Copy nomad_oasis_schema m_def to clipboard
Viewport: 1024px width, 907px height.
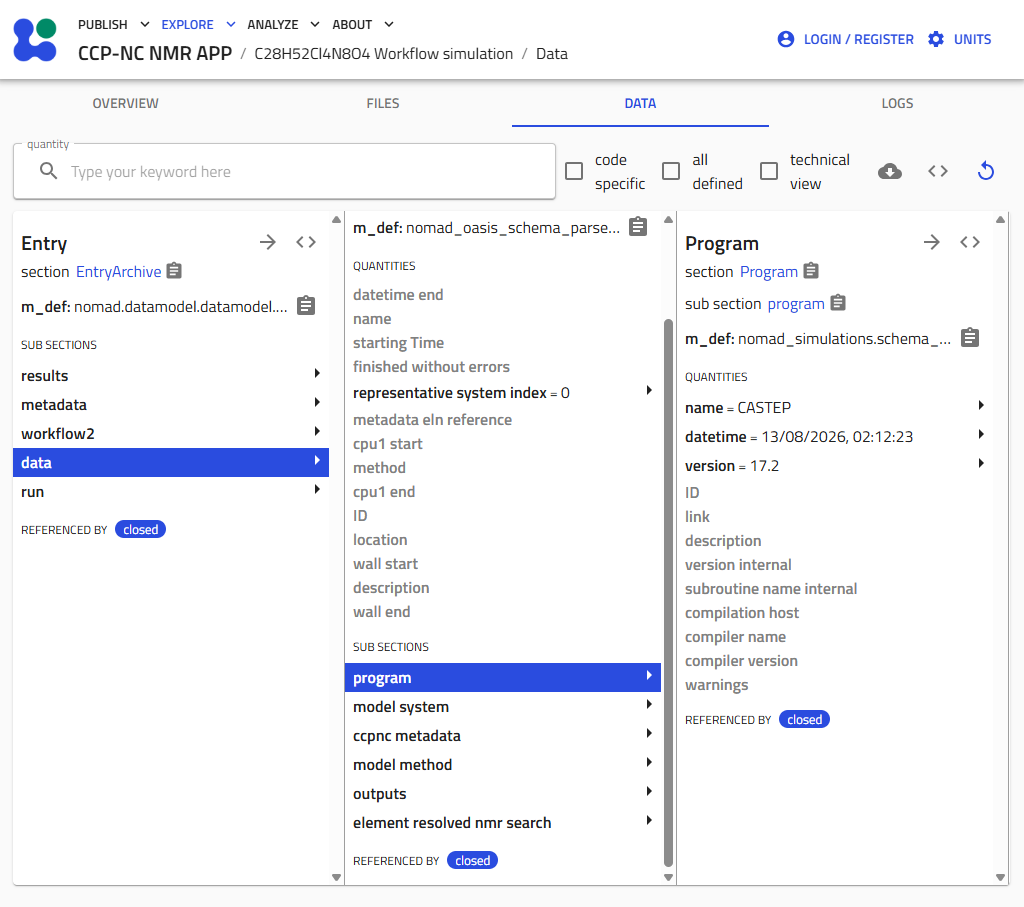[x=638, y=227]
